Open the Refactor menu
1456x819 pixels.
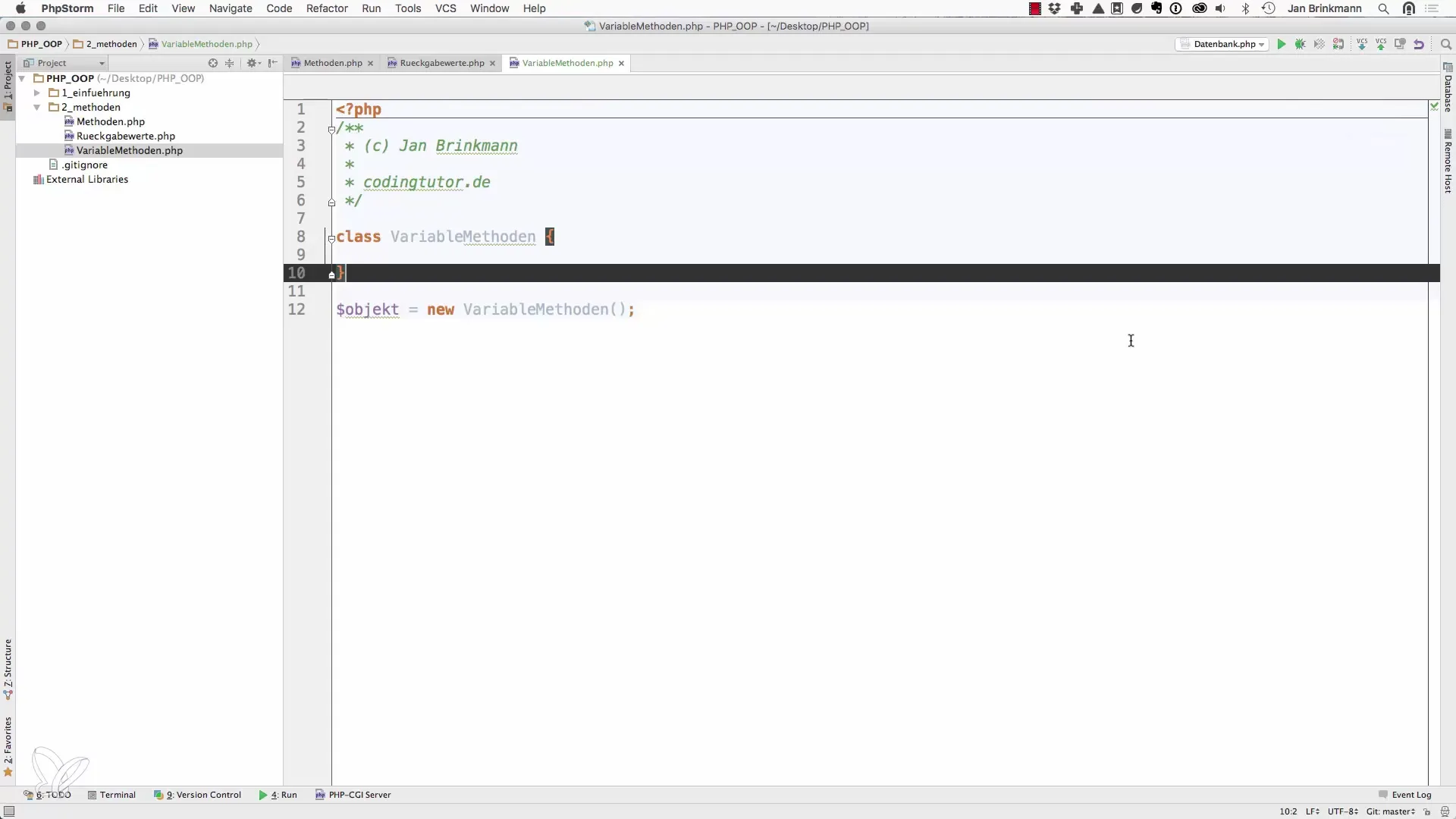point(327,8)
